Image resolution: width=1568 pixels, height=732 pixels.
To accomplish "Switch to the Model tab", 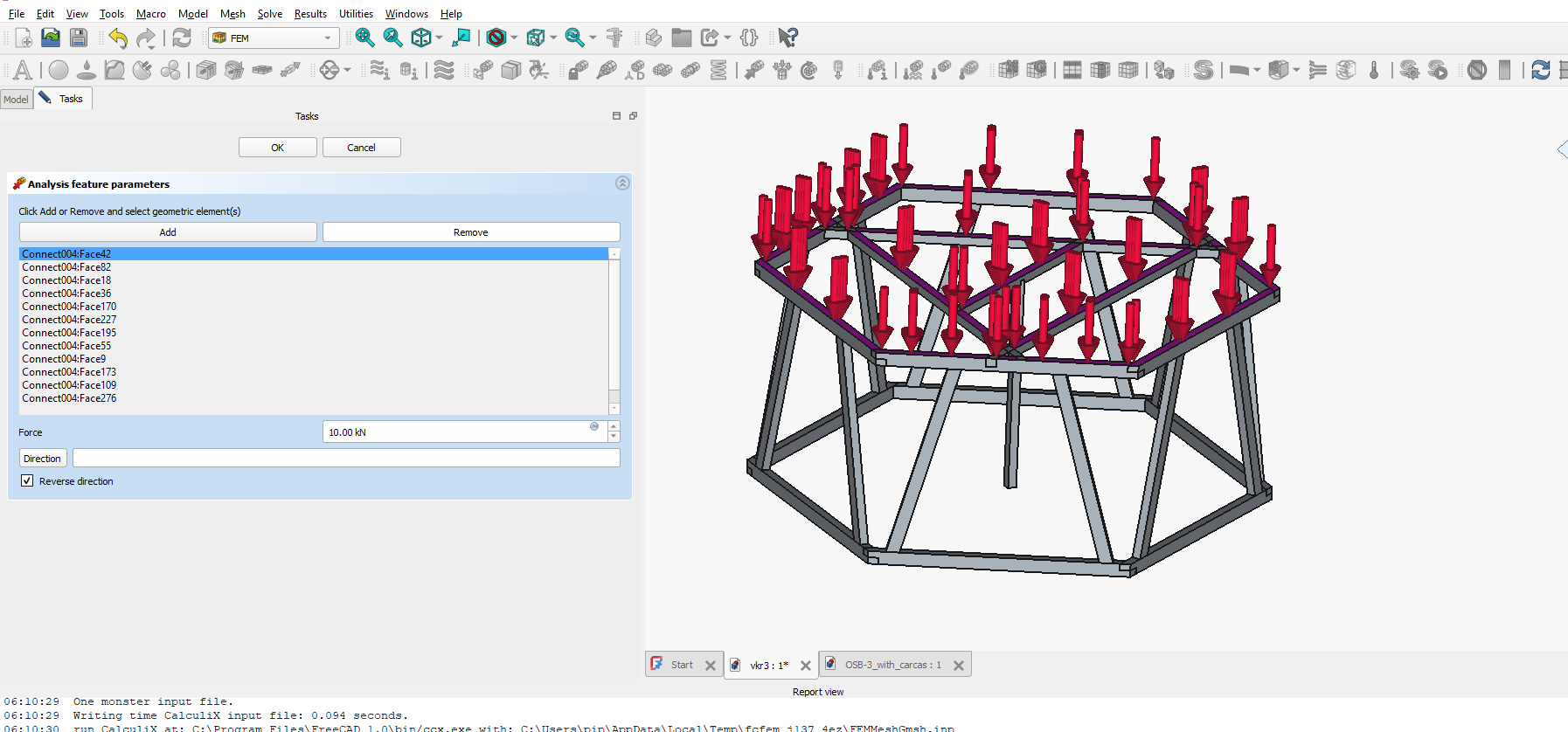I will click(x=16, y=100).
